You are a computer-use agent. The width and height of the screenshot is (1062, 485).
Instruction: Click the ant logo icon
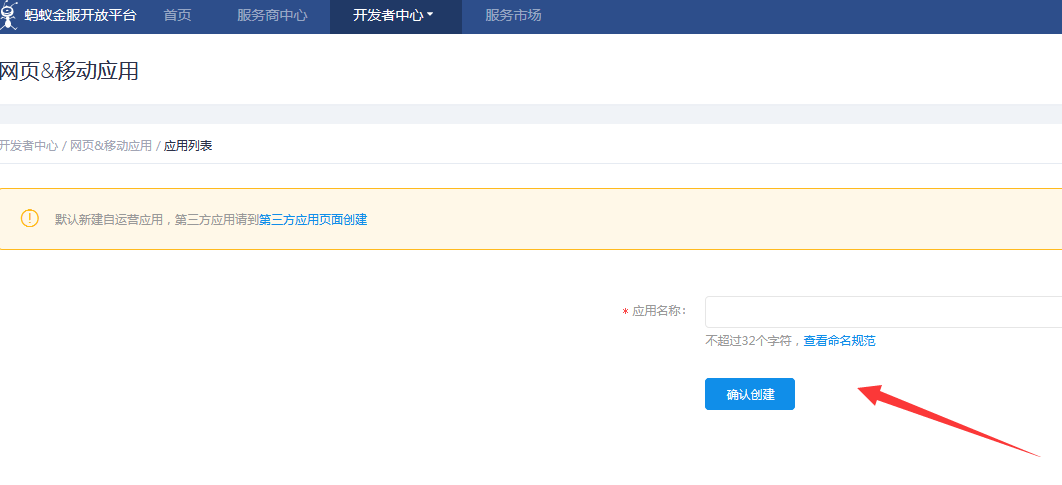click(9, 16)
